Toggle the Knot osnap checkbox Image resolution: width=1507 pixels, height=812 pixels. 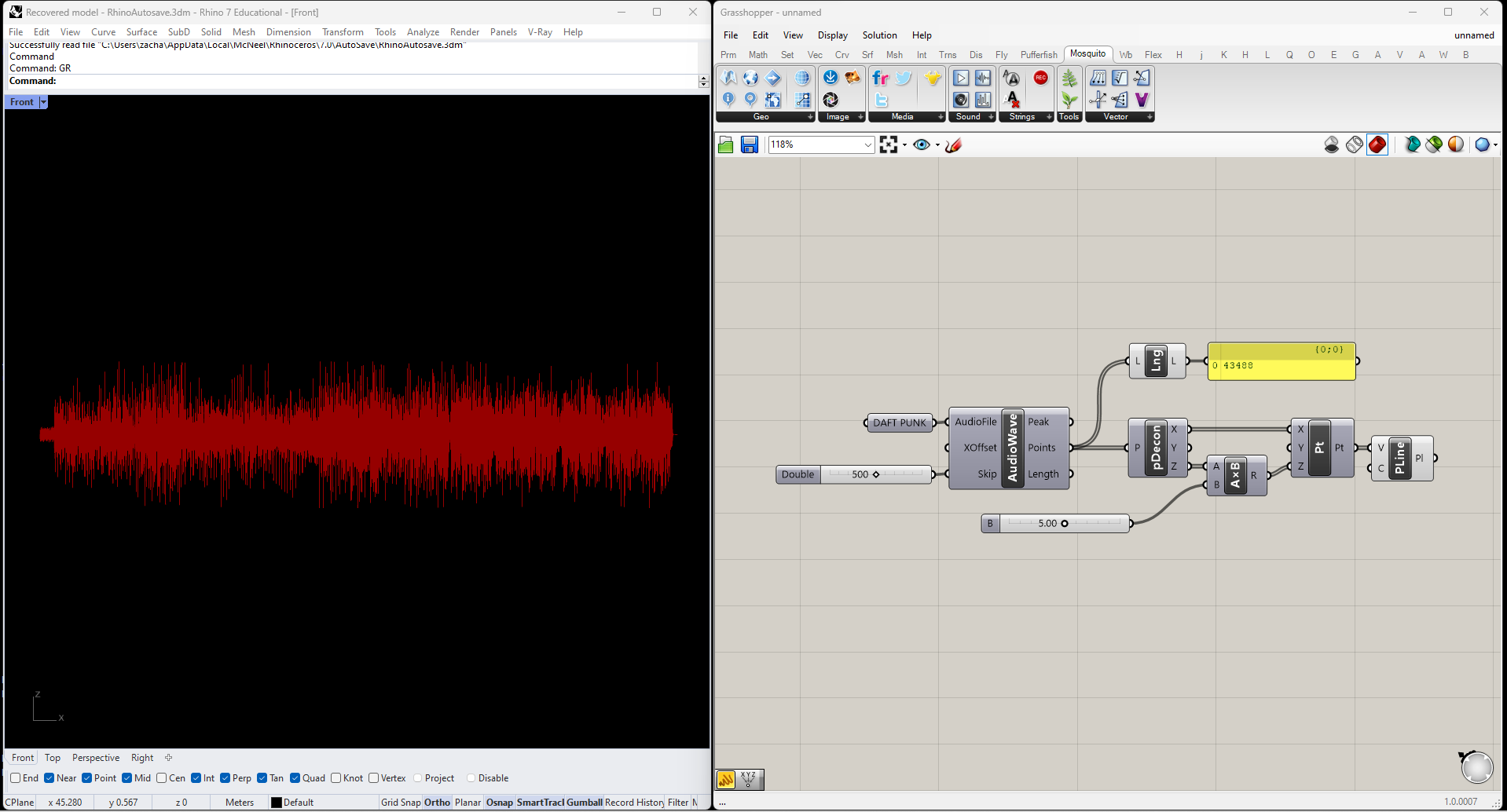(336, 778)
